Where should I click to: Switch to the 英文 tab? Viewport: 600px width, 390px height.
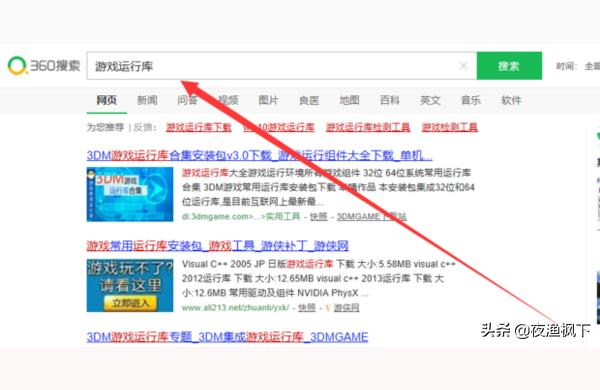click(430, 100)
